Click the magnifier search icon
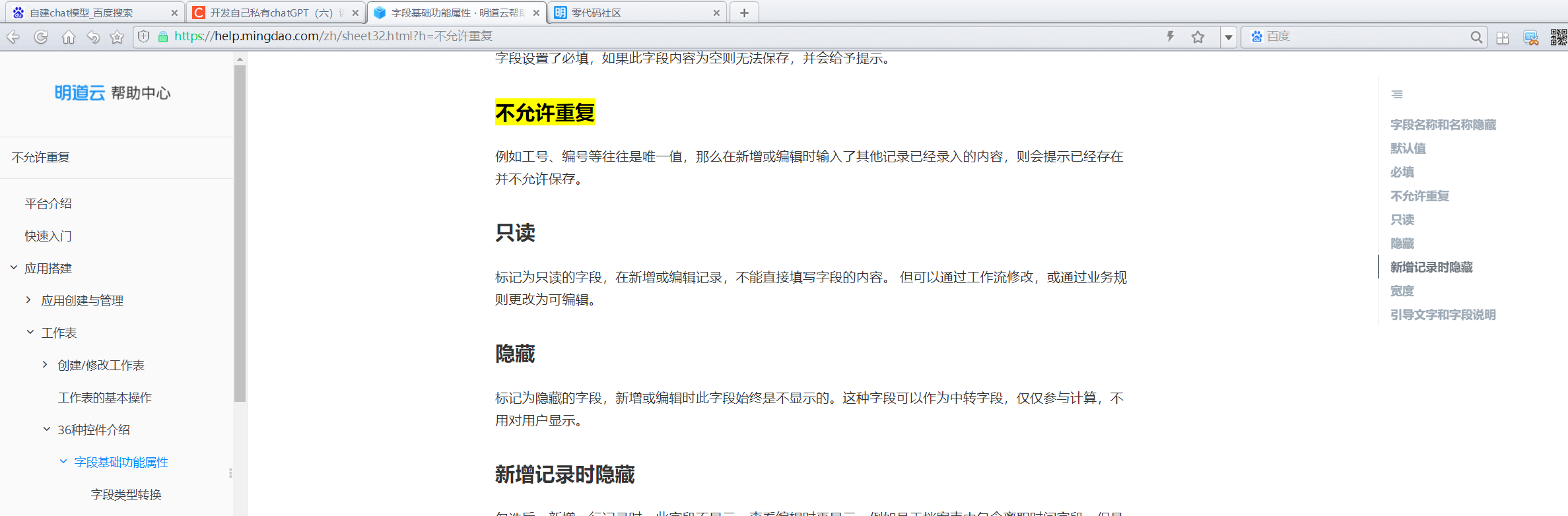 (1476, 37)
